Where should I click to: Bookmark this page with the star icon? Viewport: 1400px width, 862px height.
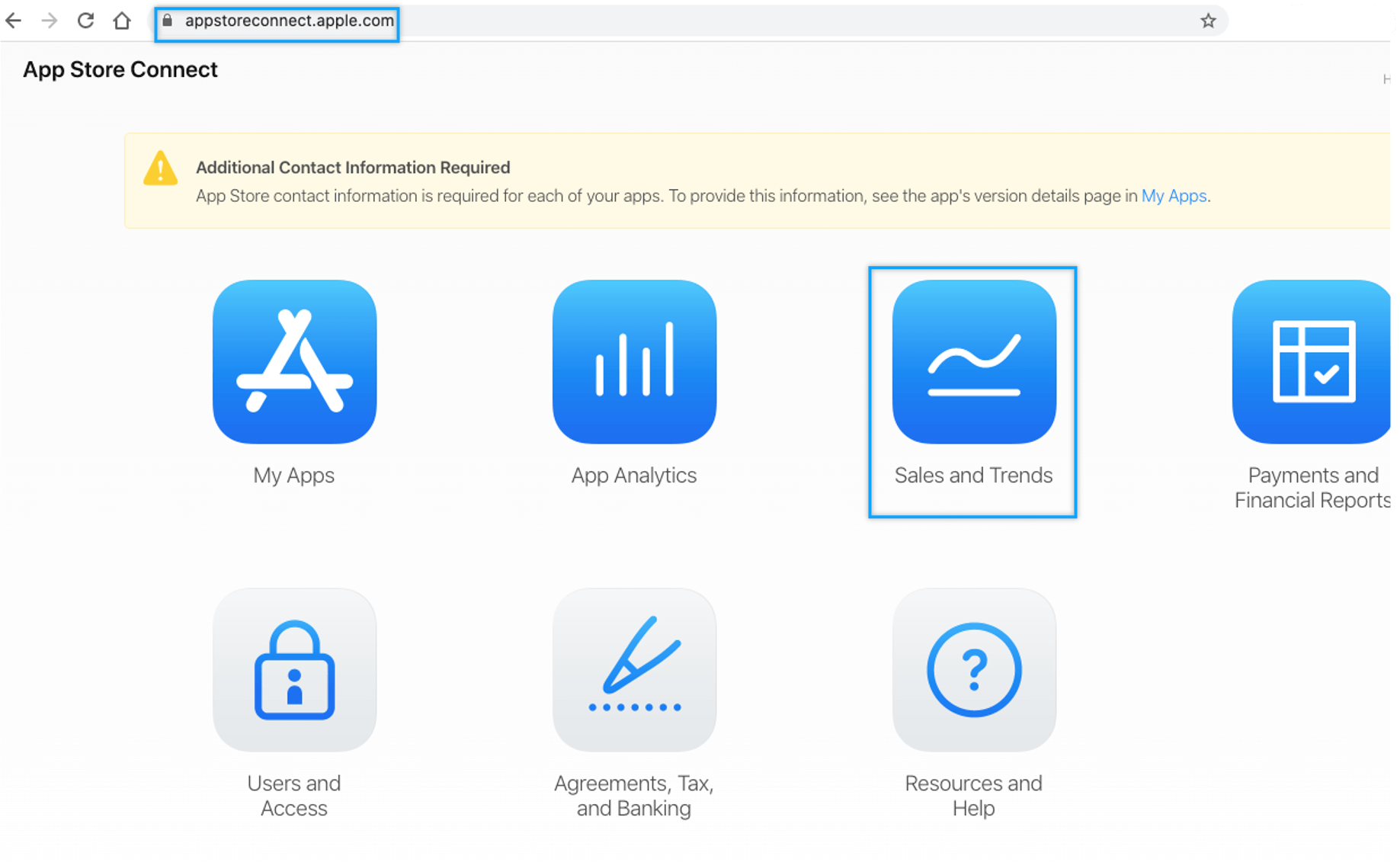click(1208, 21)
